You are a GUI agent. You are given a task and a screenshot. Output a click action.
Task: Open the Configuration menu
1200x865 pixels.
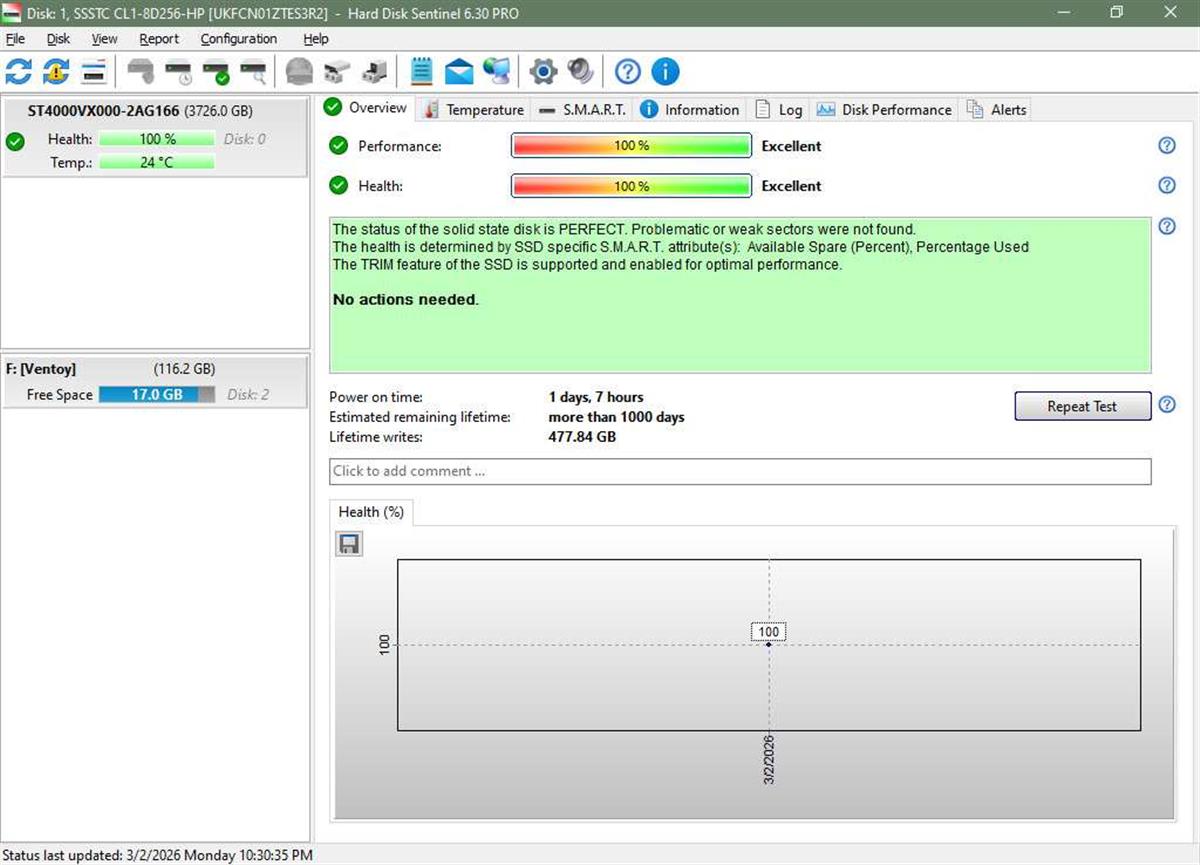pos(238,39)
